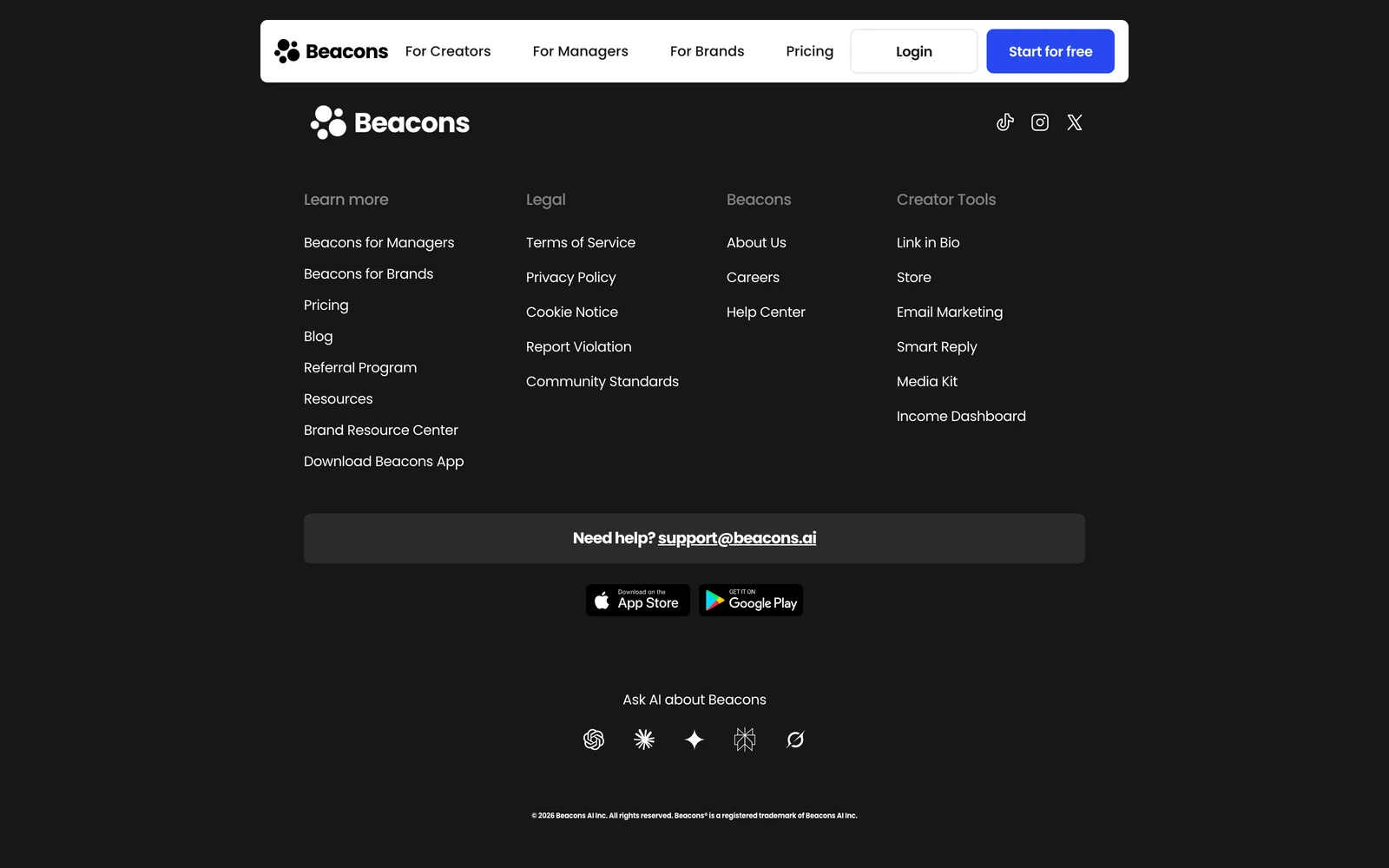
Task: Open For Creators nav menu
Action: coord(448,51)
